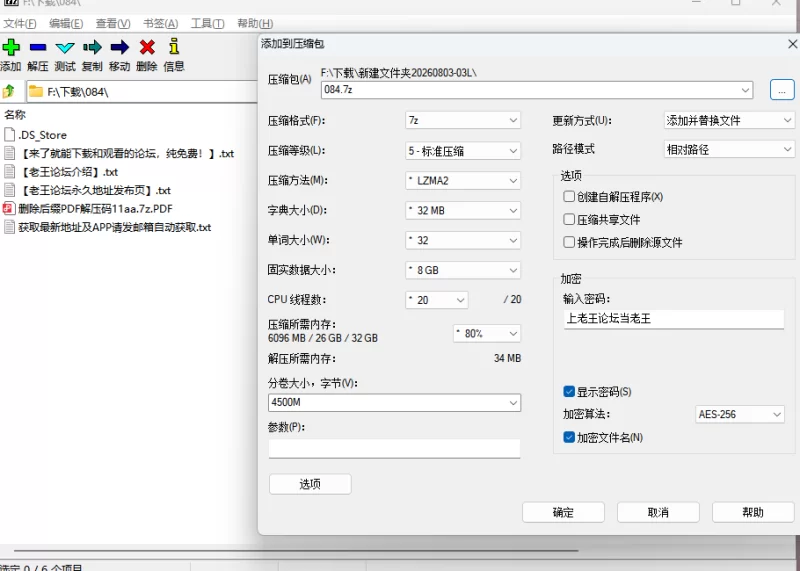Open 固实数据大小 8 GB dropdown

click(x=463, y=270)
